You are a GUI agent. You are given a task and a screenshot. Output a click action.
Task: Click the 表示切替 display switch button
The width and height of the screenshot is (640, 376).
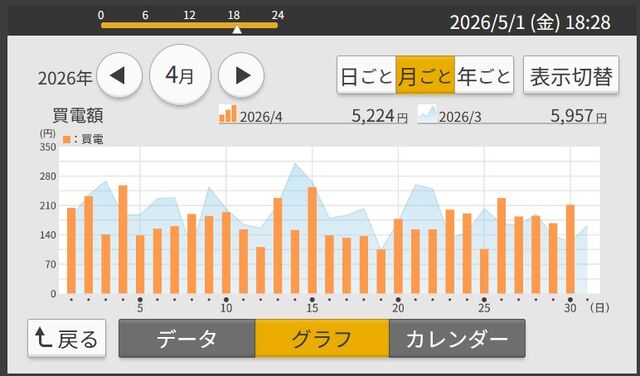571,76
